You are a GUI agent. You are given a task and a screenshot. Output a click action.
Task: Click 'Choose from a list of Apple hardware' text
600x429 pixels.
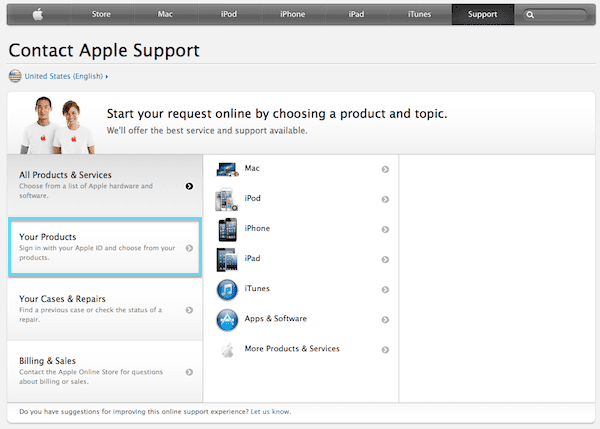pos(86,191)
